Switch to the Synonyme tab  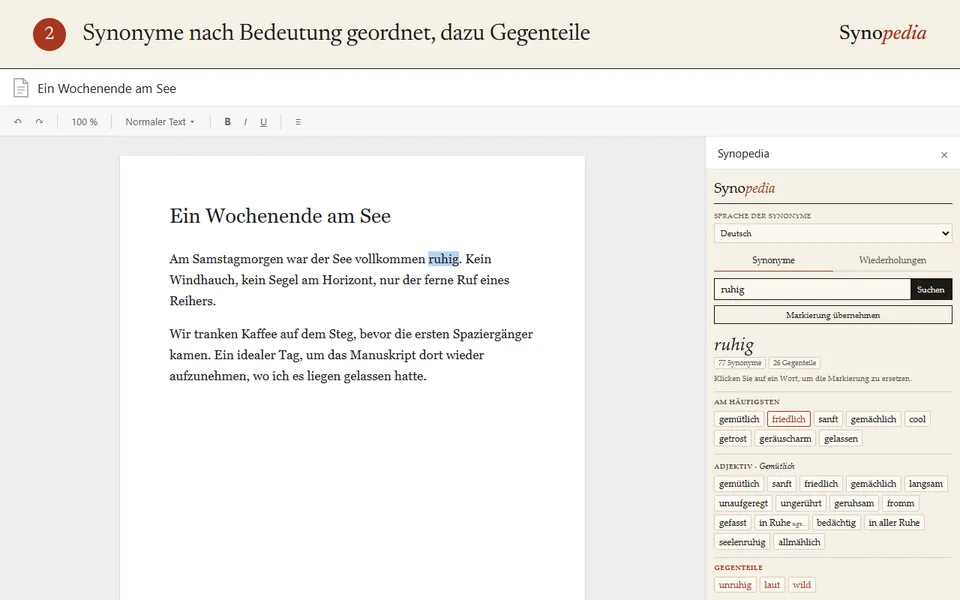click(x=773, y=260)
